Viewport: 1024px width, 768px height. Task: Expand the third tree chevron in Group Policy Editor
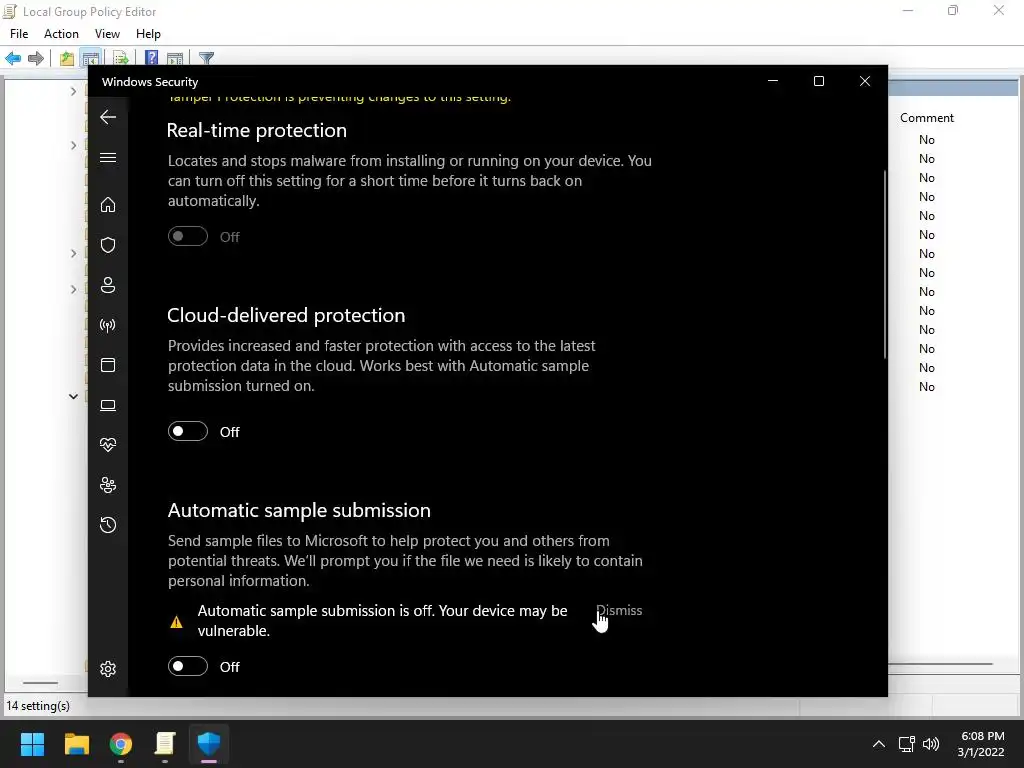coord(73,253)
